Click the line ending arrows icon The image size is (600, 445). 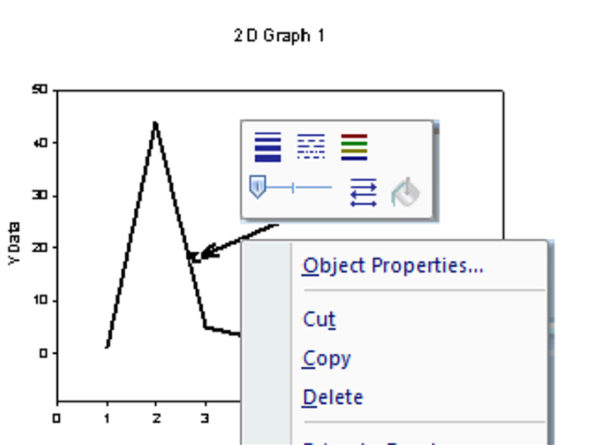[362, 191]
